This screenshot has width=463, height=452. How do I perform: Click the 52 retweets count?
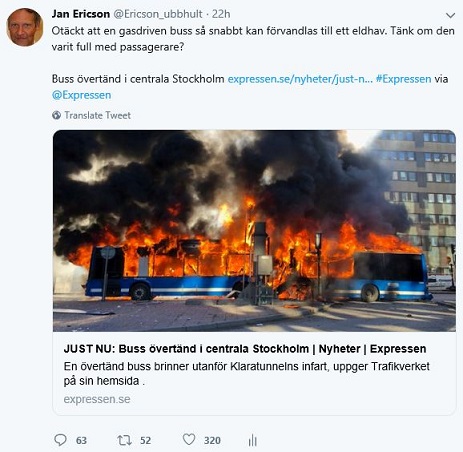[x=145, y=440]
